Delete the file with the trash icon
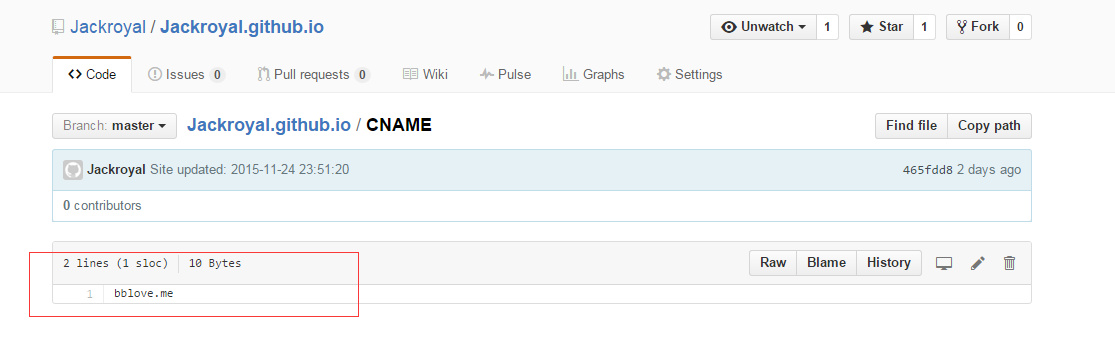The width and height of the screenshot is (1115, 364). point(1009,263)
